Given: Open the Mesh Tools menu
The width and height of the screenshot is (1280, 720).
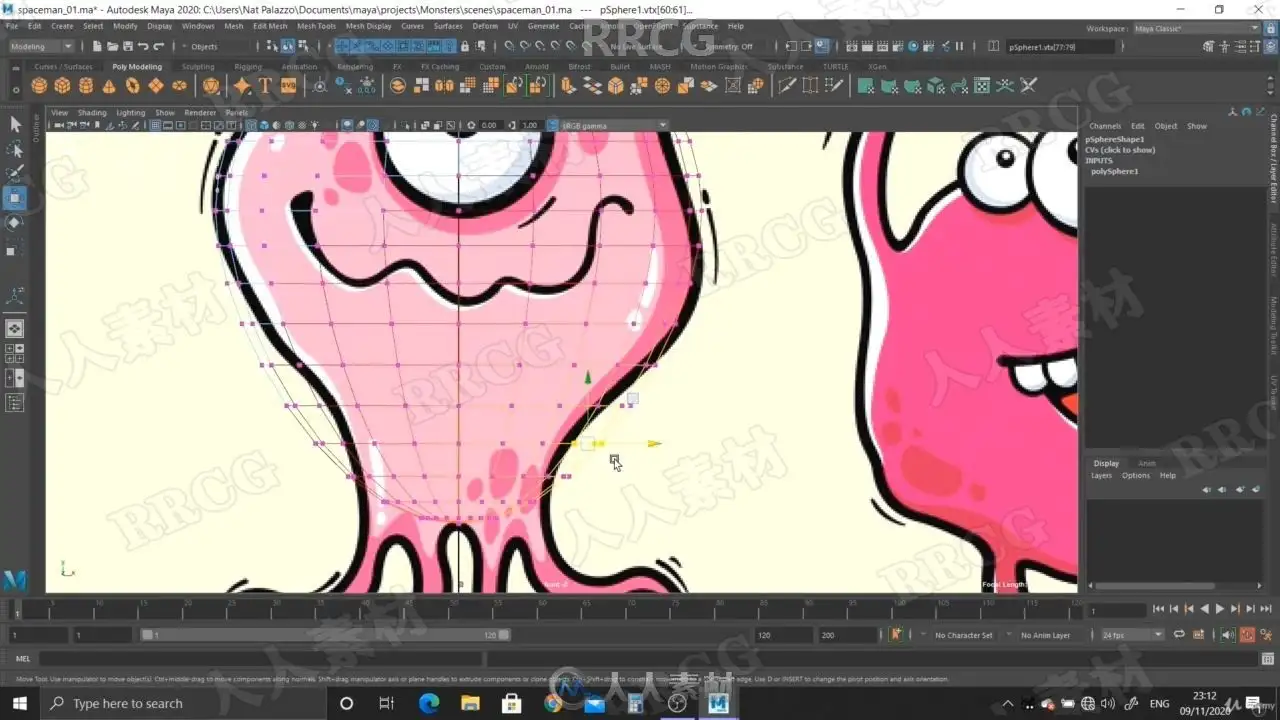Looking at the screenshot, I should 316,26.
